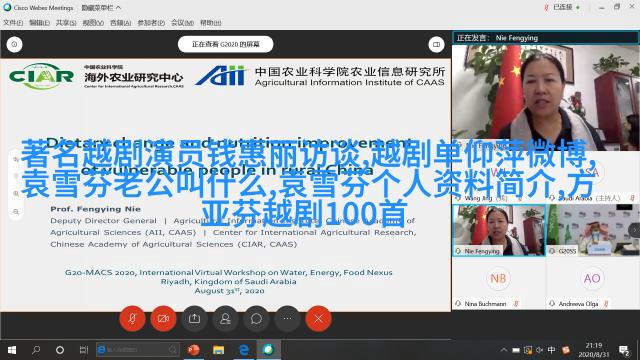This screenshot has width=640, height=360.
Task: Click the zoom-out magnifier in shared-screen sidebar
Action: point(16,212)
